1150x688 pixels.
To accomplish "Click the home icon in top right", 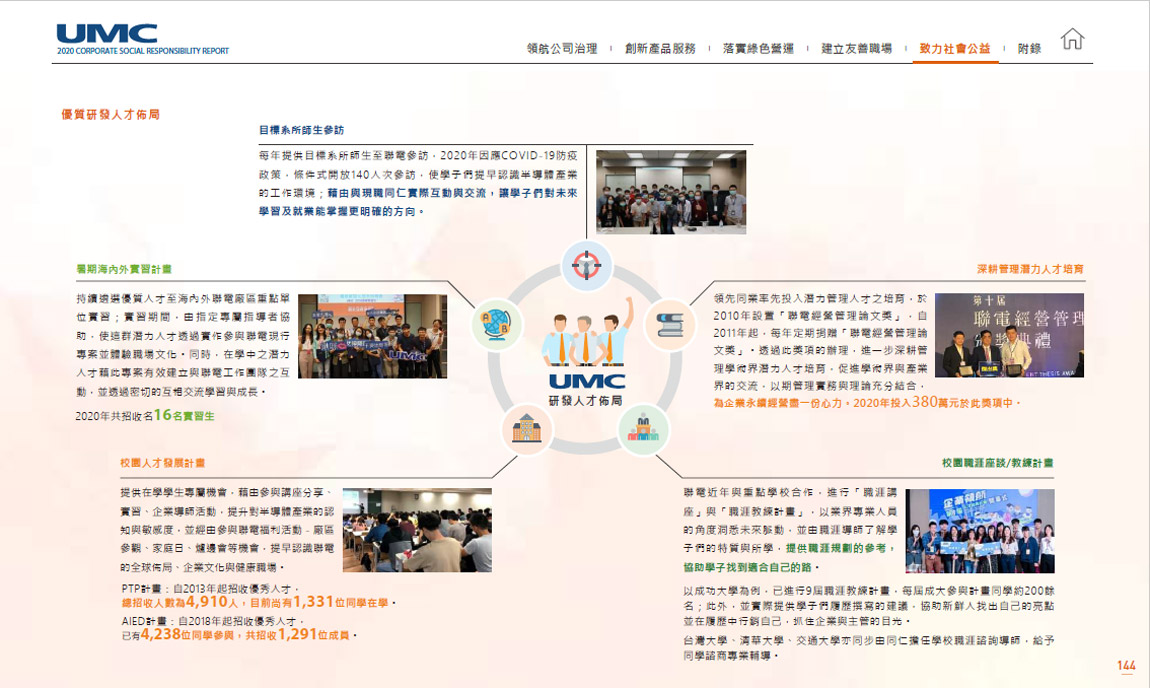I will coord(1072,40).
